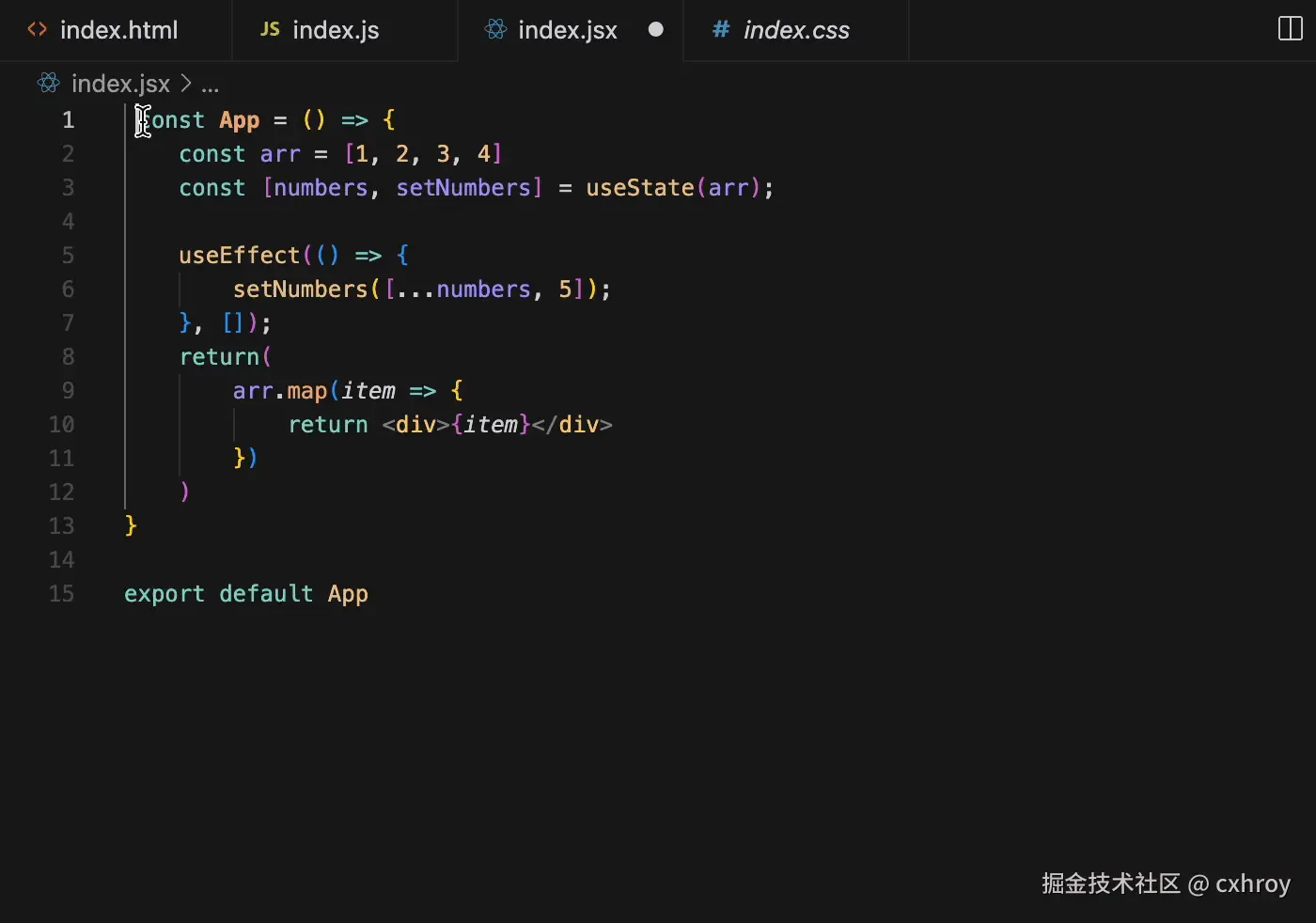
Task: Select the useEffect keyword on line 5
Action: [238, 255]
